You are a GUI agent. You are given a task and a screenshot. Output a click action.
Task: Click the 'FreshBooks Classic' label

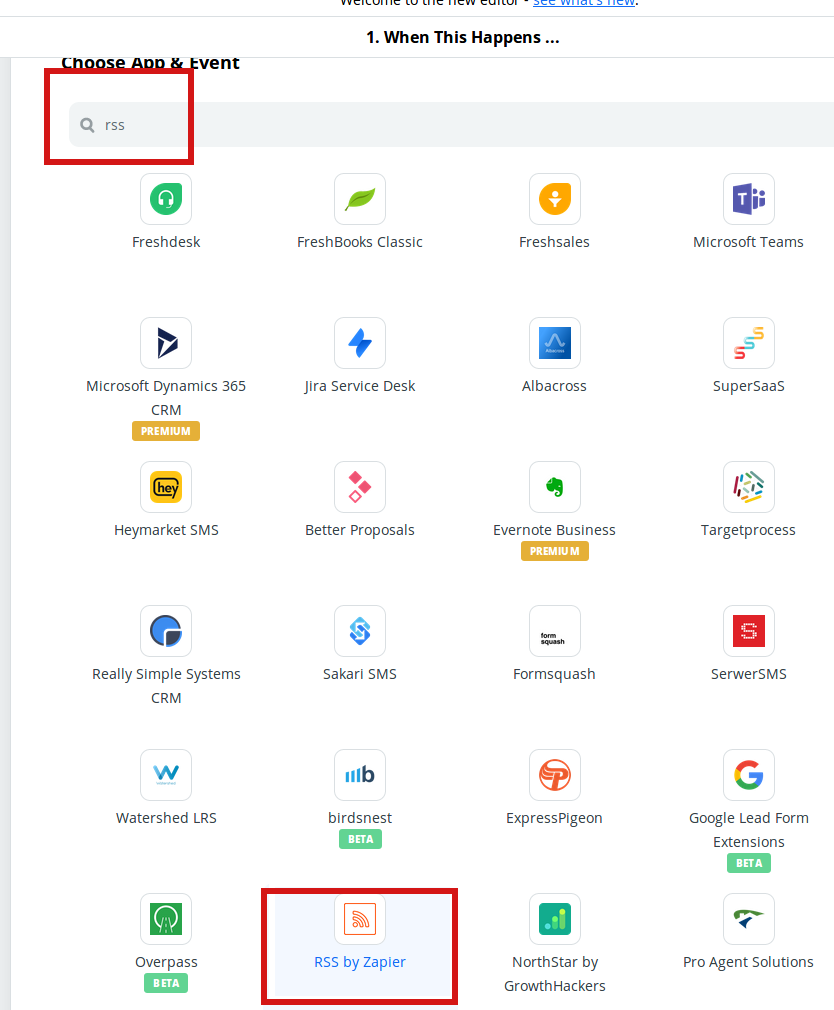[x=360, y=242]
